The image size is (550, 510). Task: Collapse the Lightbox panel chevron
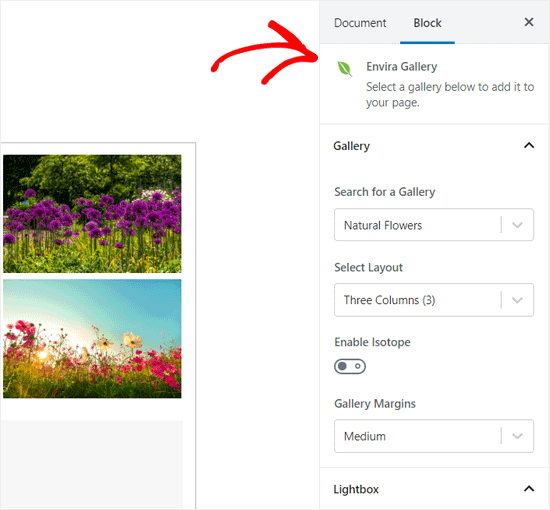coord(529,489)
